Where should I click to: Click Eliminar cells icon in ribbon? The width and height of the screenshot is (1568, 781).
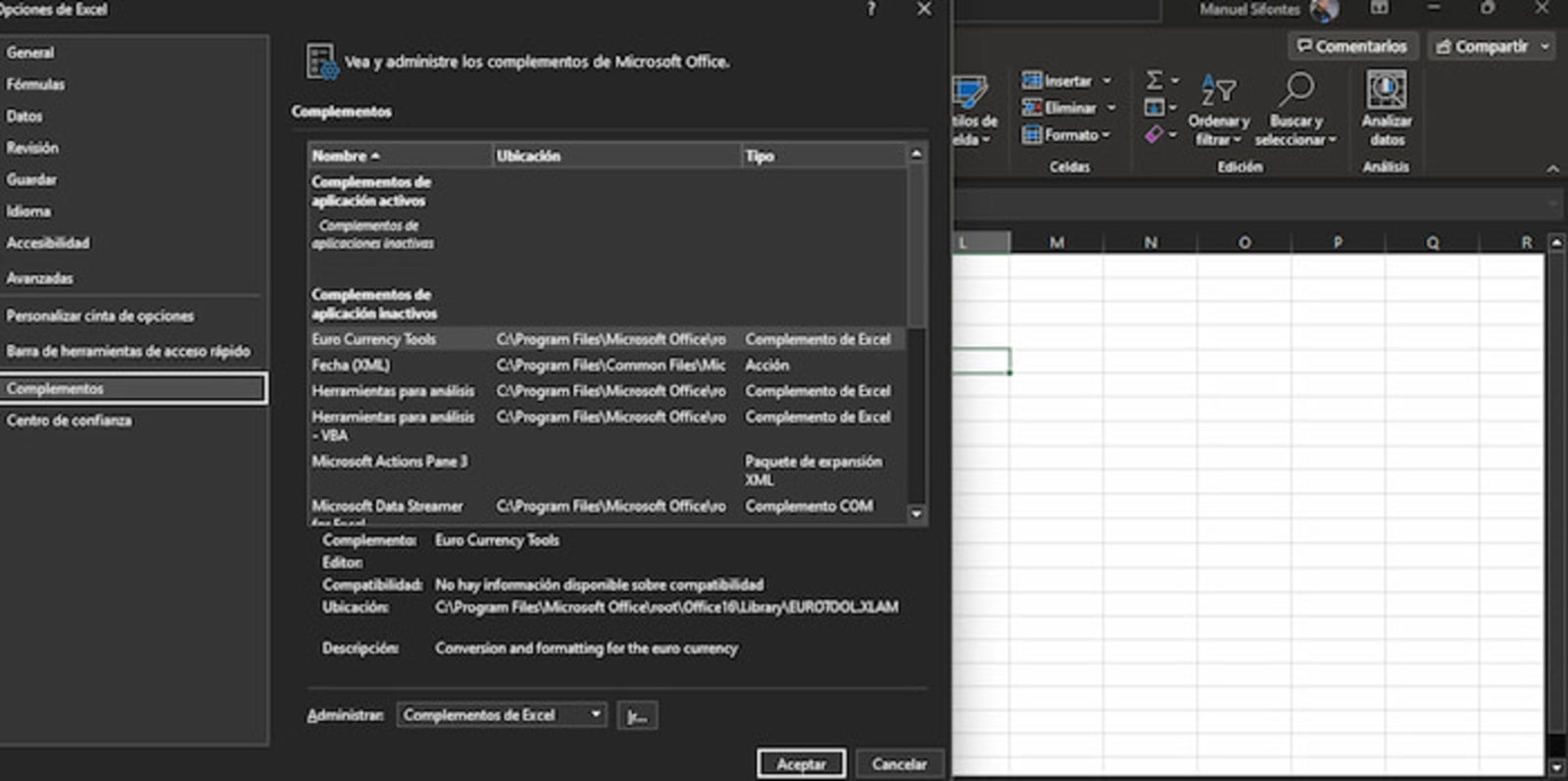point(1032,108)
